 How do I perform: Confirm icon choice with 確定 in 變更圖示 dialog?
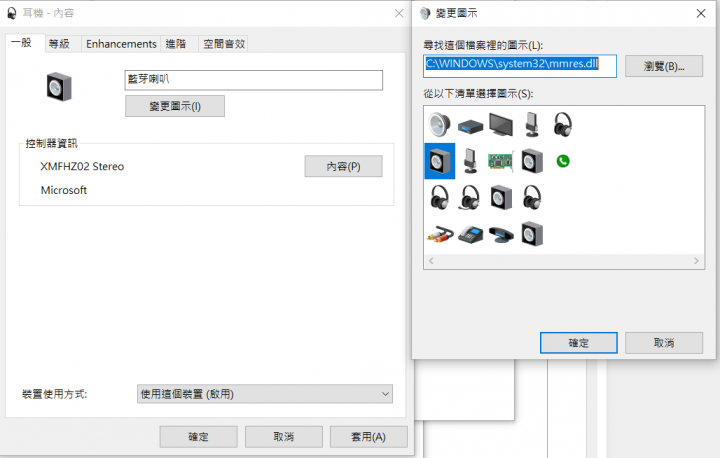[x=579, y=343]
